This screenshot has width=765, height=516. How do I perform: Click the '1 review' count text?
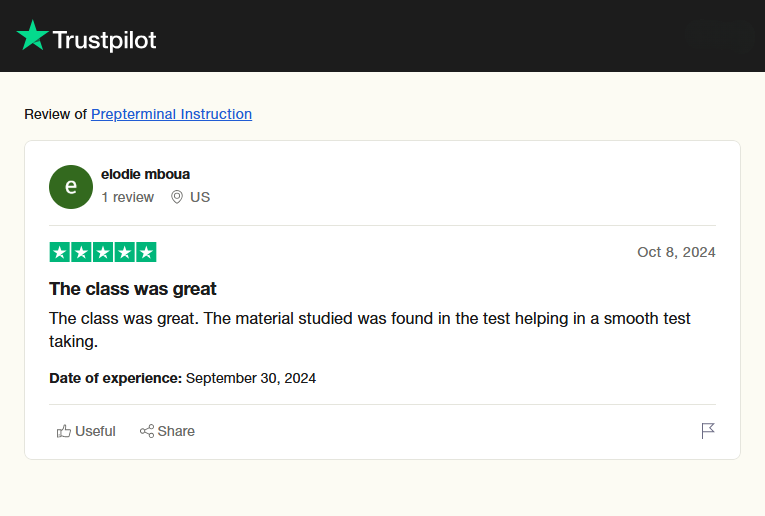click(x=128, y=197)
